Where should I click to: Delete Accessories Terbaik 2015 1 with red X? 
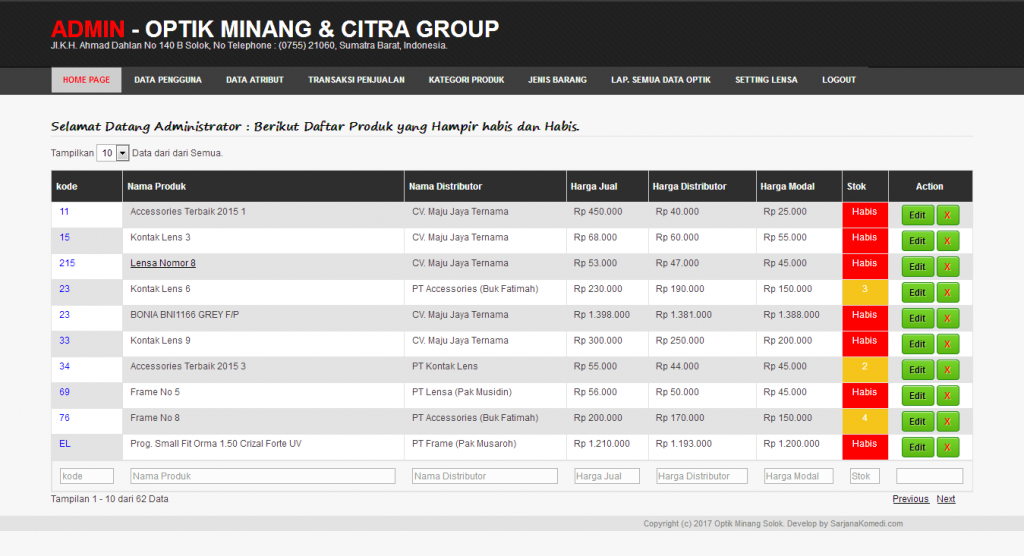tap(947, 215)
